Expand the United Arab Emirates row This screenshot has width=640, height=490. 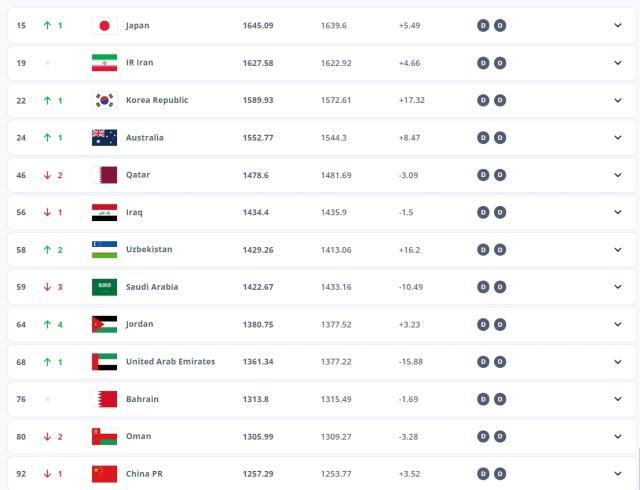(618, 361)
